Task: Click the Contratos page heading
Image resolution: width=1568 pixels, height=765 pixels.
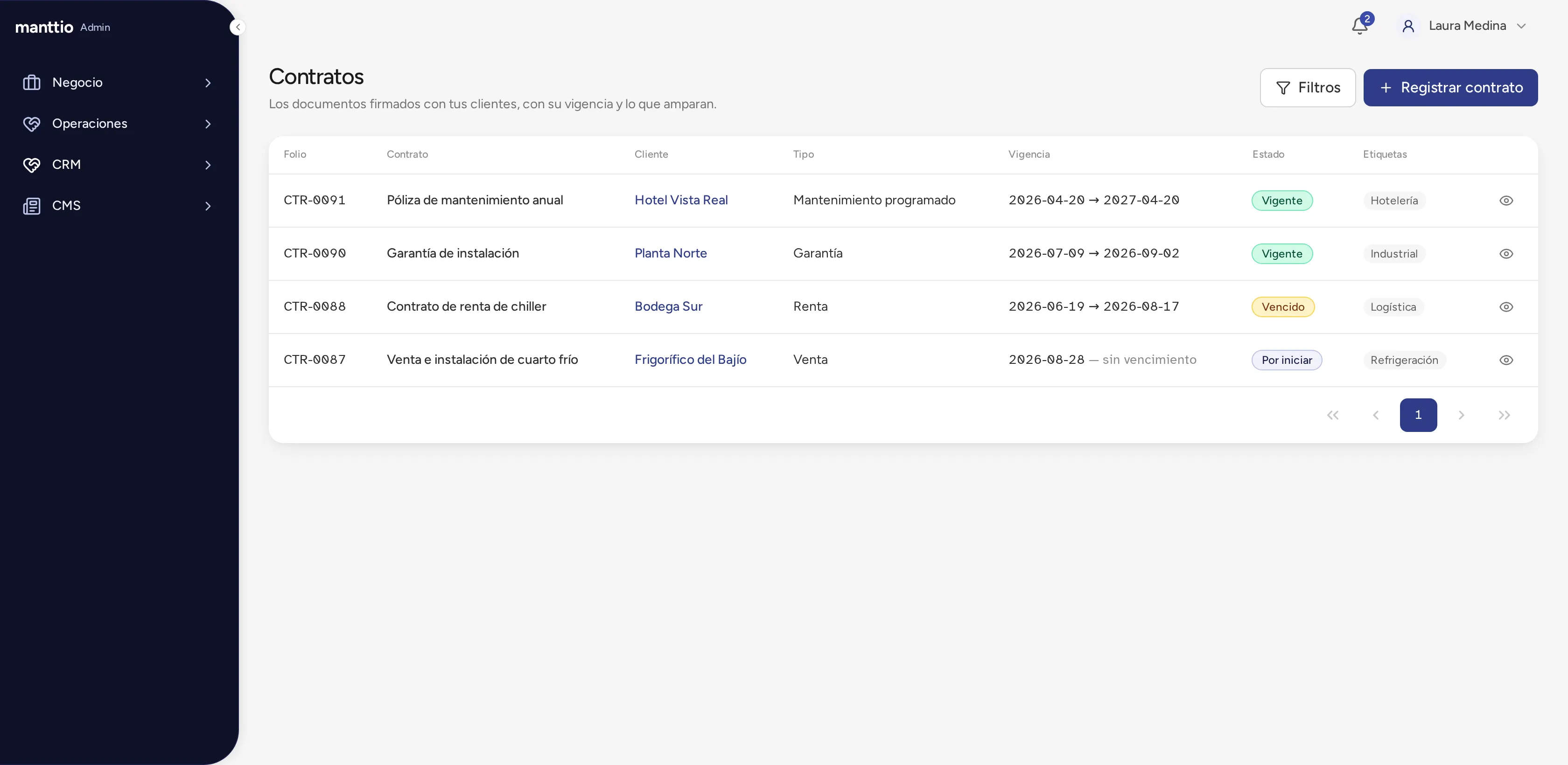Action: (316, 76)
